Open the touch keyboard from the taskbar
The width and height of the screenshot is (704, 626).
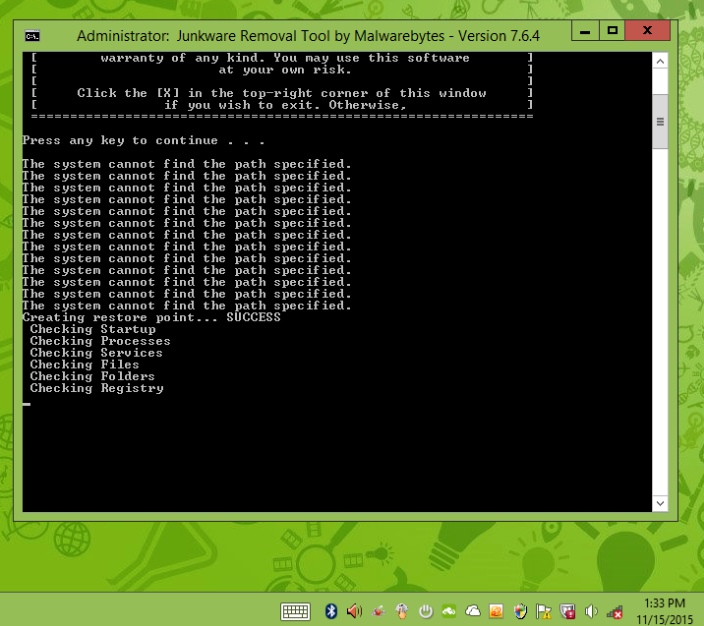[295, 611]
